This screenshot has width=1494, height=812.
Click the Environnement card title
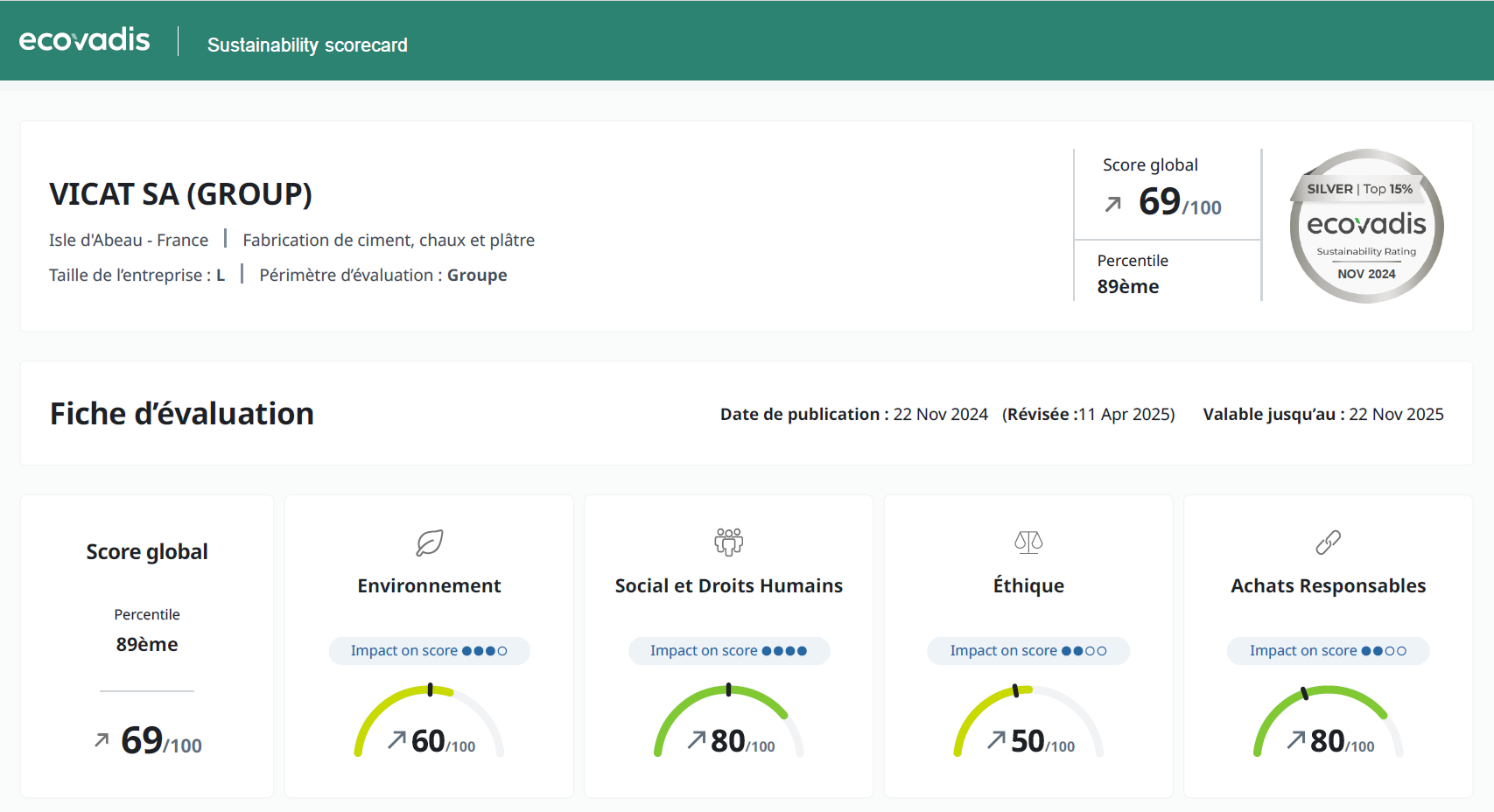[429, 585]
